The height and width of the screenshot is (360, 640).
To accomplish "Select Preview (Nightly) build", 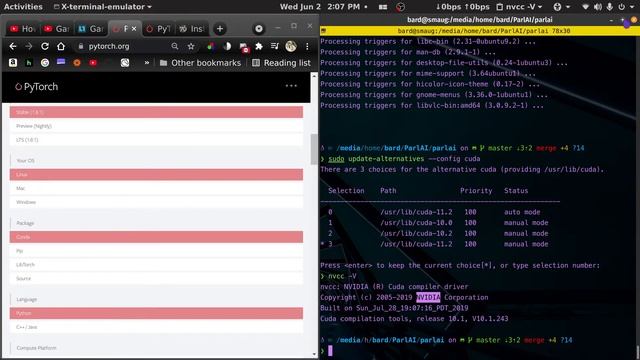I will [156, 126].
